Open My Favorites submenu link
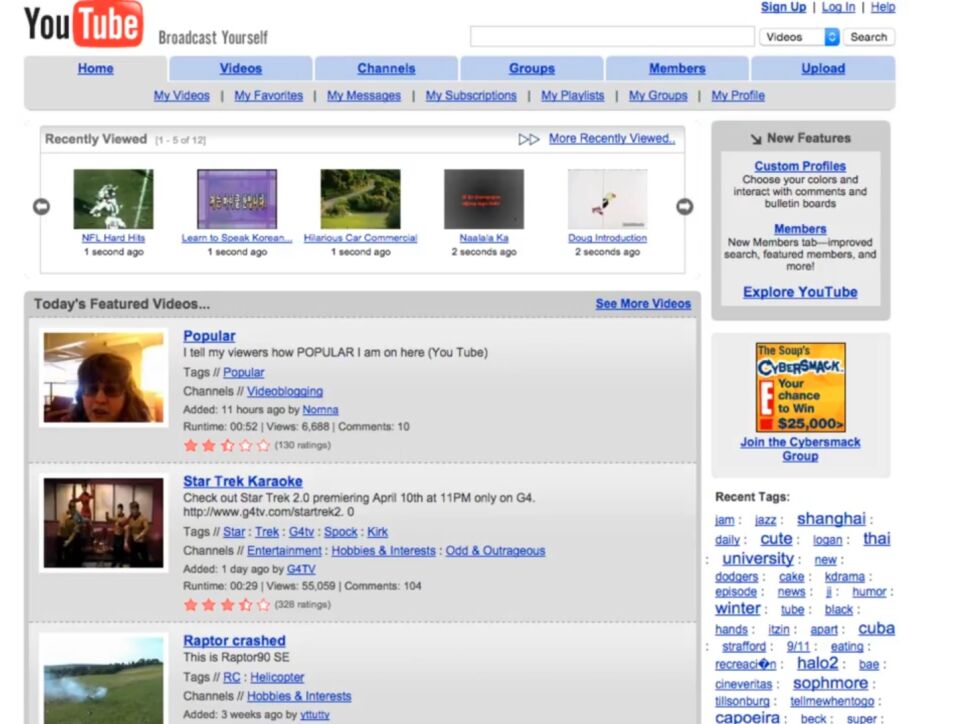968x724 pixels. pyautogui.click(x=269, y=96)
